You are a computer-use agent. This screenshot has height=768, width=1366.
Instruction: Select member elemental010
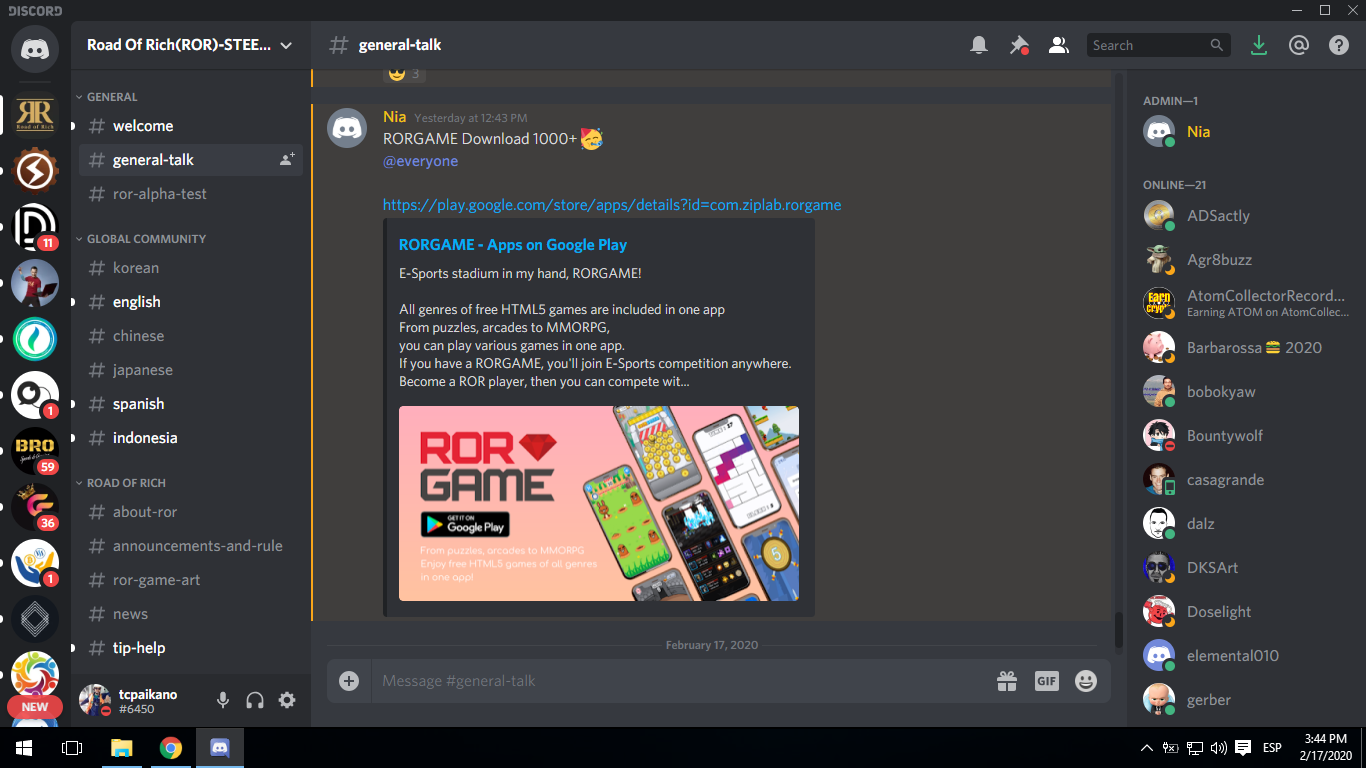click(x=1244, y=656)
